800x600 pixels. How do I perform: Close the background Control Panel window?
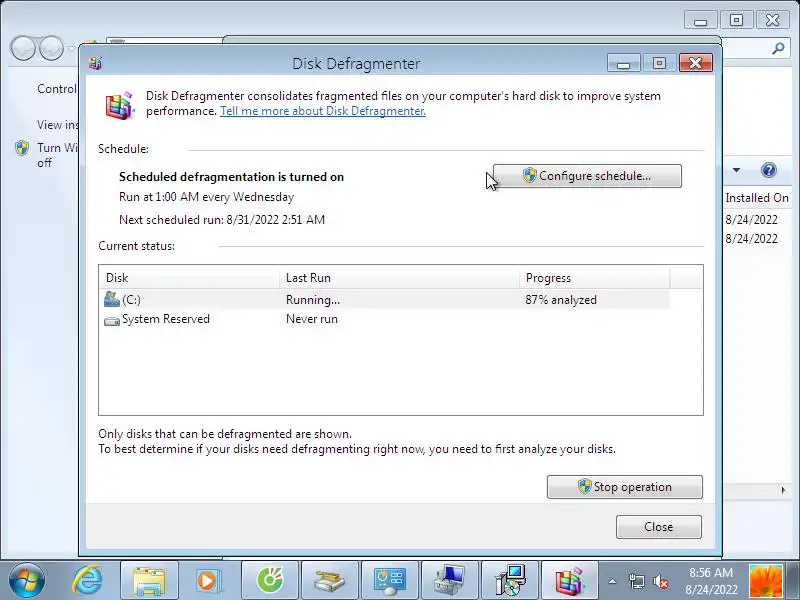pyautogui.click(x=772, y=20)
